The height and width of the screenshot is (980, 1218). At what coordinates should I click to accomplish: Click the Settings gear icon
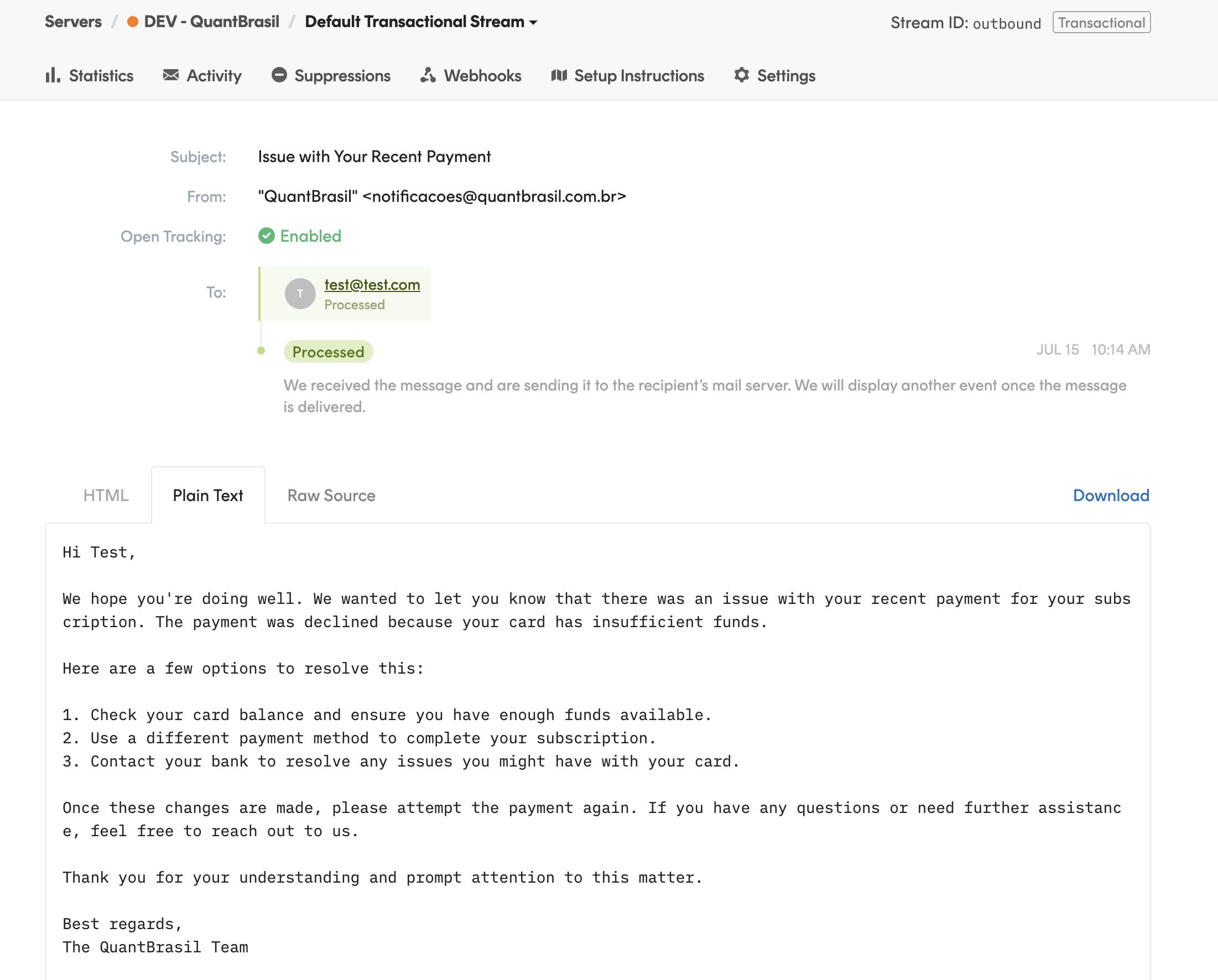(x=741, y=75)
